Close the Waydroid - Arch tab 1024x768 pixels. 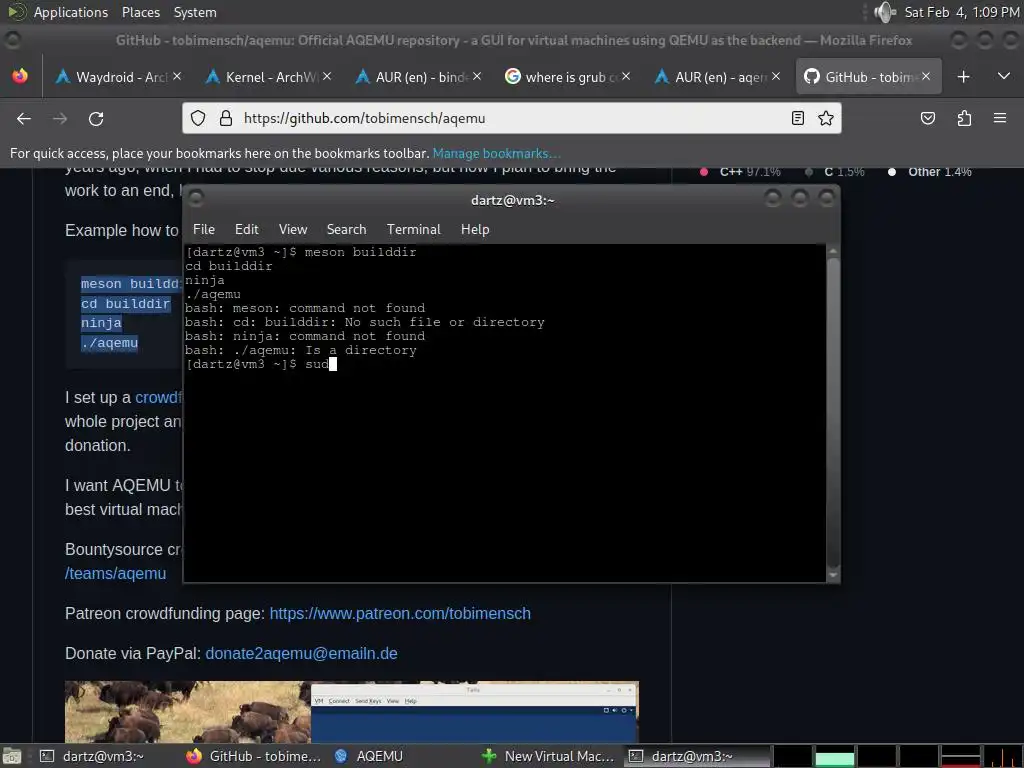pyautogui.click(x=177, y=76)
